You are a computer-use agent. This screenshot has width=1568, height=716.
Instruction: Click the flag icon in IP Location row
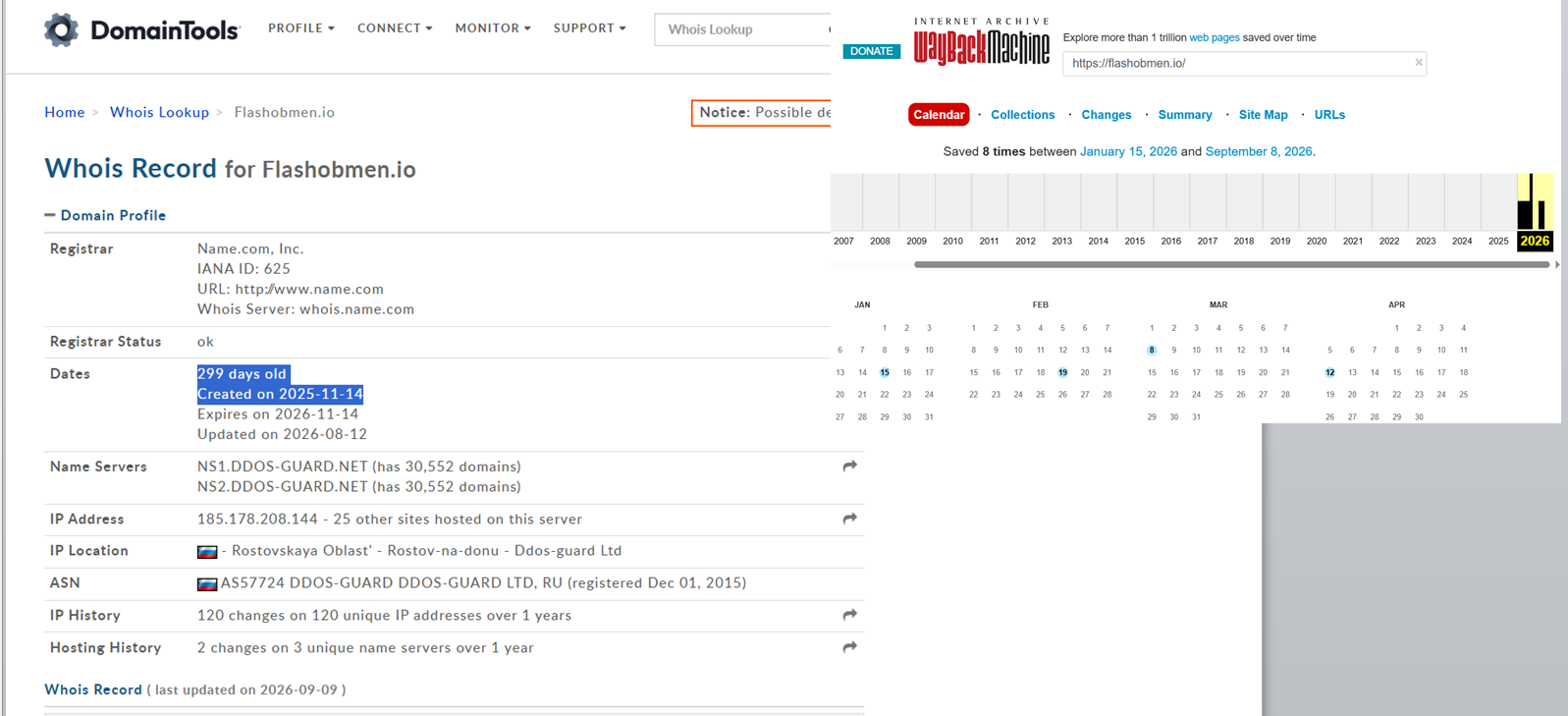[x=207, y=552]
